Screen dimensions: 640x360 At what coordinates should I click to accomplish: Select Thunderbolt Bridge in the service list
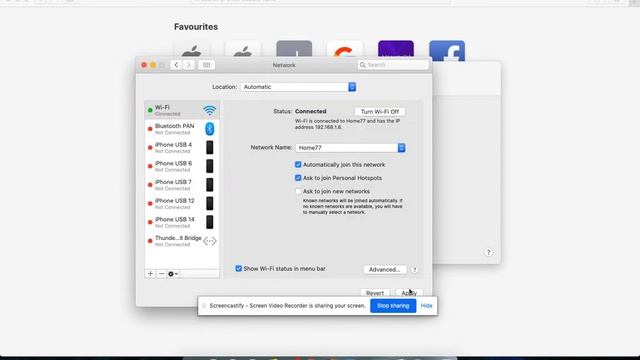coord(182,241)
